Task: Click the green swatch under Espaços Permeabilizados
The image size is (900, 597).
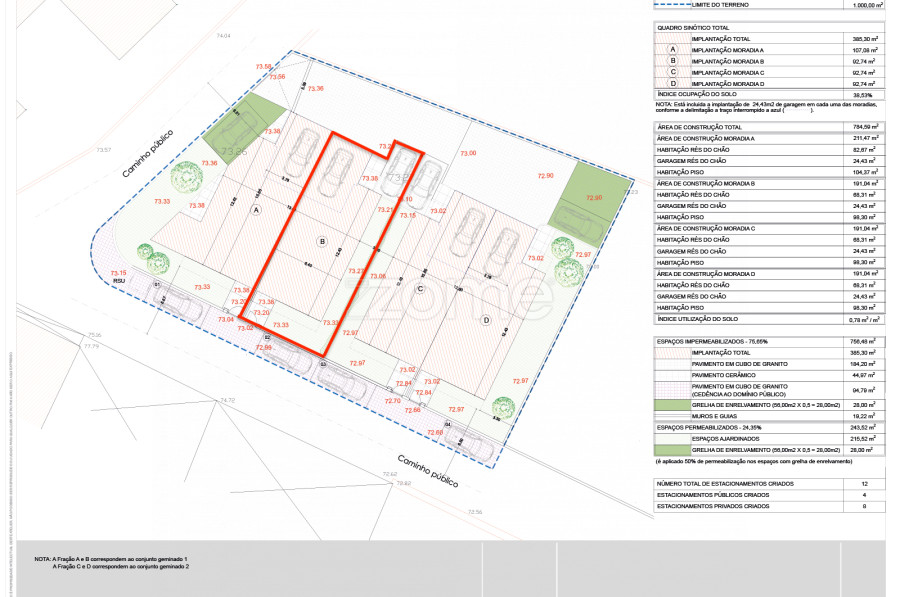Action: [673, 451]
